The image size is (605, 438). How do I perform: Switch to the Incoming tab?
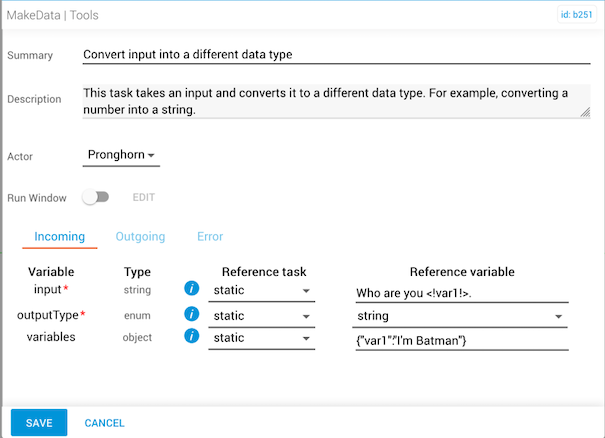(x=59, y=237)
